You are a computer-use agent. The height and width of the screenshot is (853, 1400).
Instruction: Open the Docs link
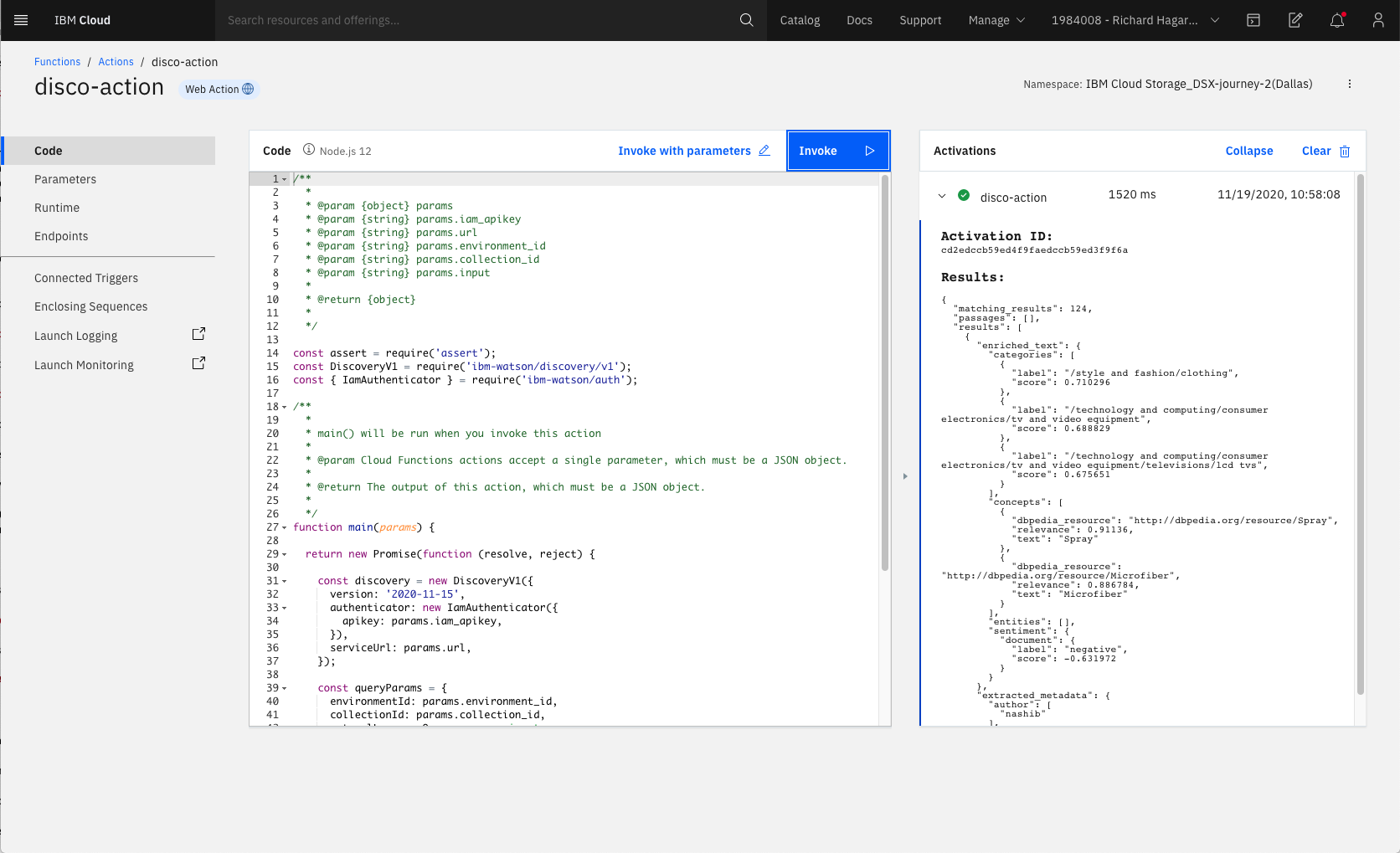[x=859, y=20]
